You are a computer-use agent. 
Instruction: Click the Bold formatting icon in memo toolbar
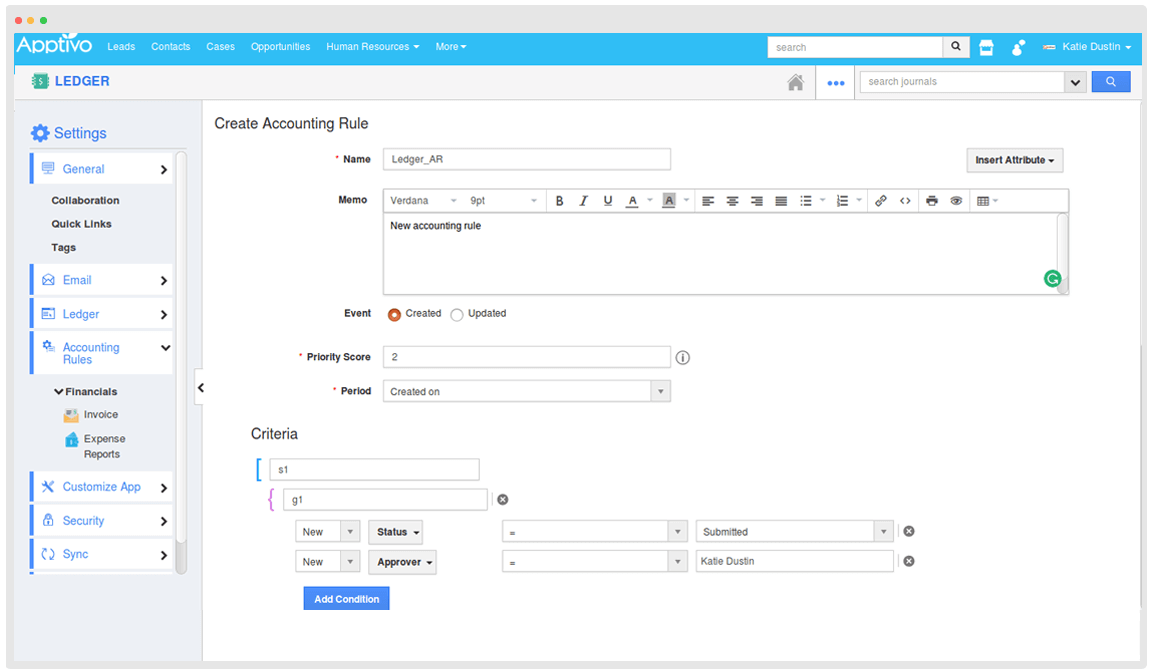tap(560, 201)
